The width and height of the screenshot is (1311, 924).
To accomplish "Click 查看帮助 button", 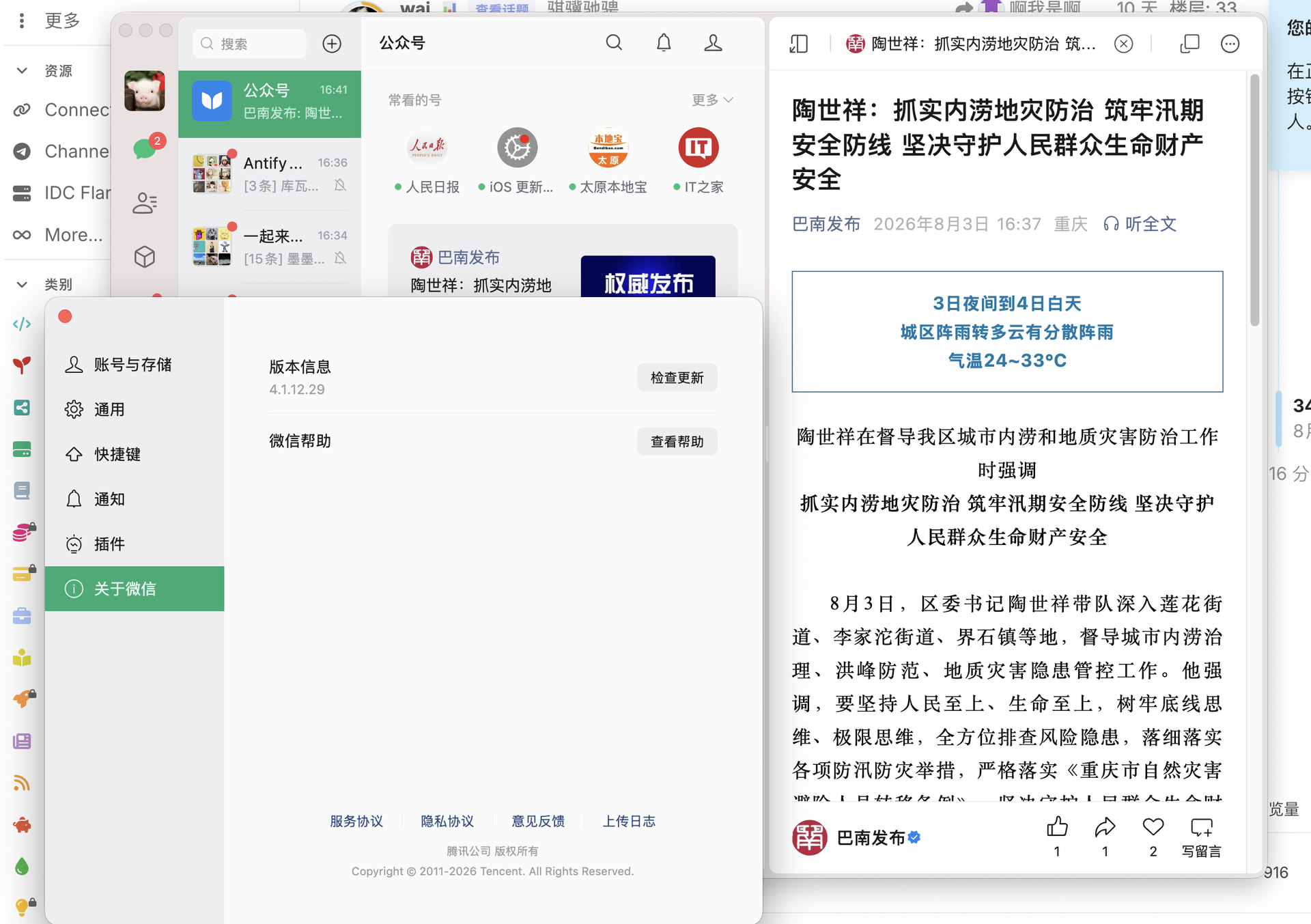I will 677,442.
